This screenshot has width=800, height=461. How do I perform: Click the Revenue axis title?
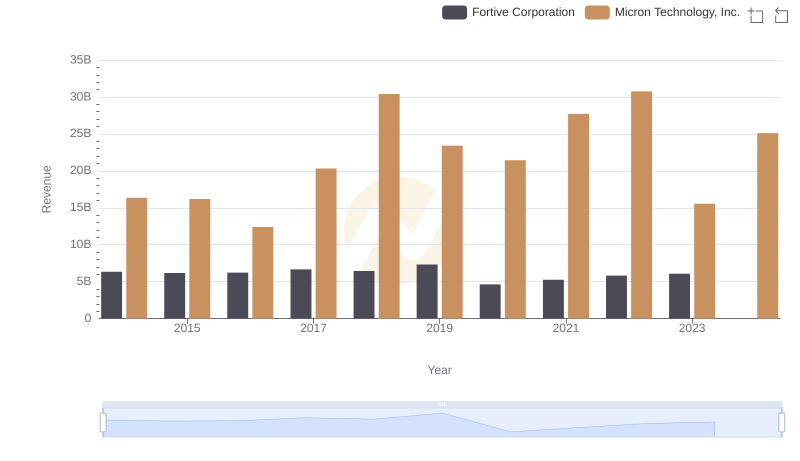click(x=46, y=189)
